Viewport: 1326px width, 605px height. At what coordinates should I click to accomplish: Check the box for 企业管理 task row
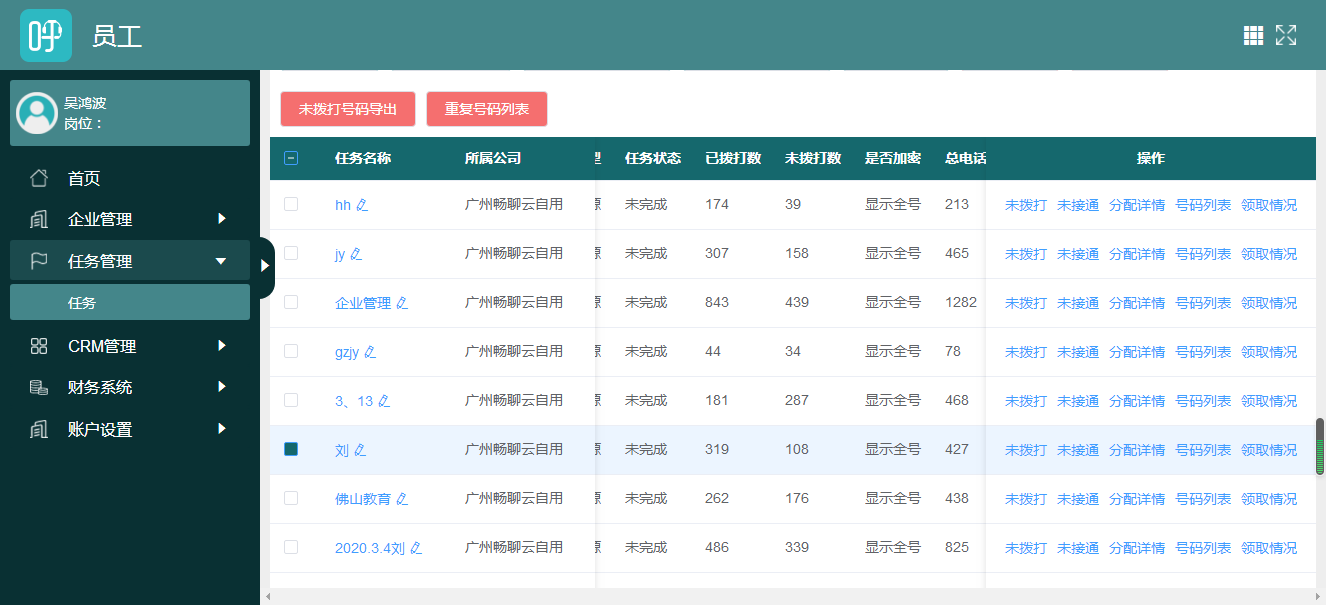(291, 302)
